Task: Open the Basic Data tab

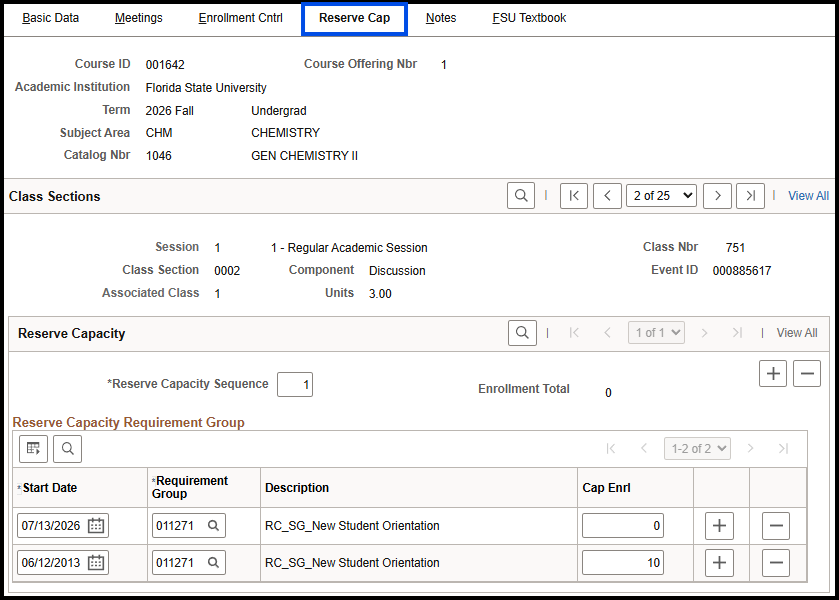Action: click(50, 18)
